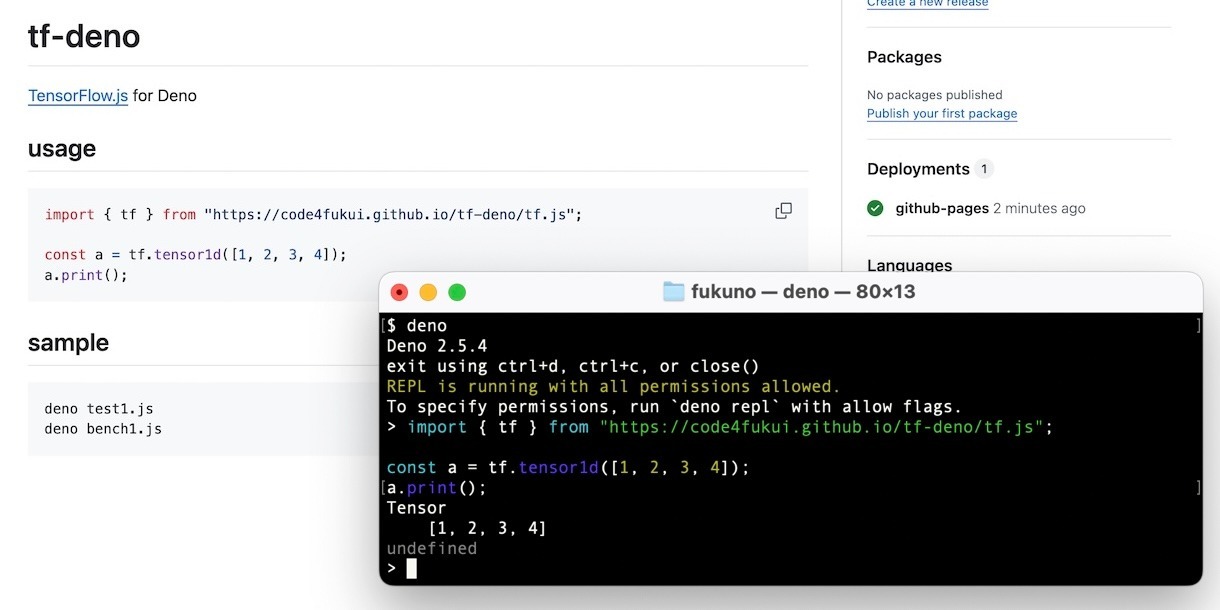
Task: Follow the Create a new release link
Action: point(927,4)
